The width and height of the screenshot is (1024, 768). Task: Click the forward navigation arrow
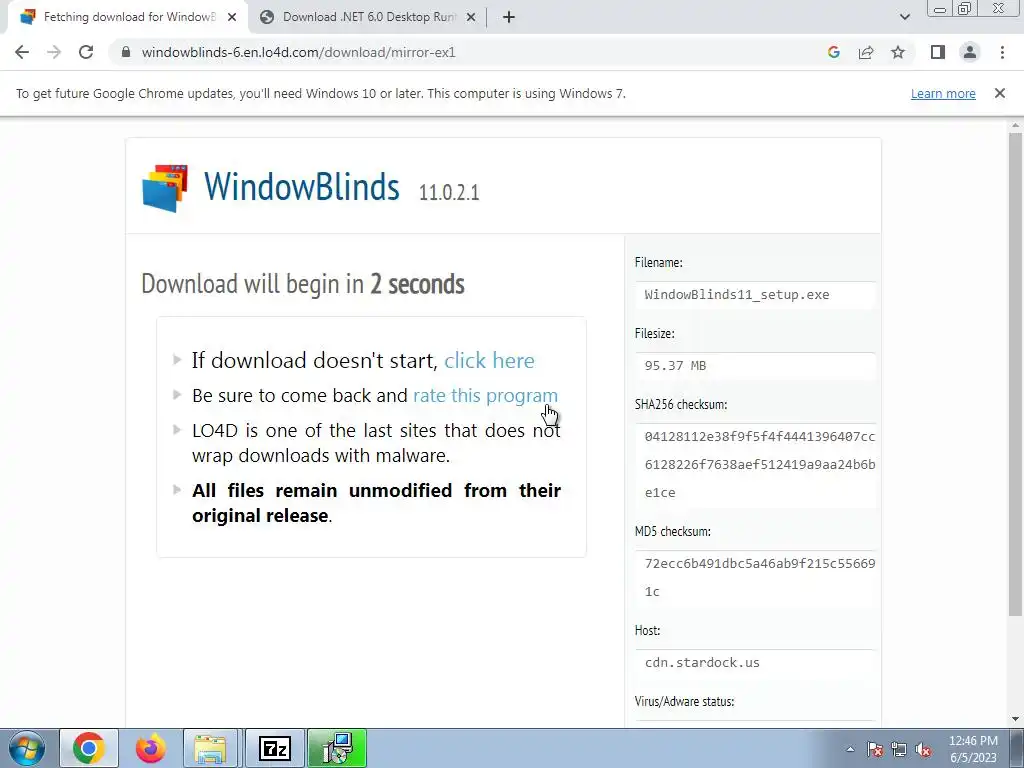pyautogui.click(x=54, y=52)
